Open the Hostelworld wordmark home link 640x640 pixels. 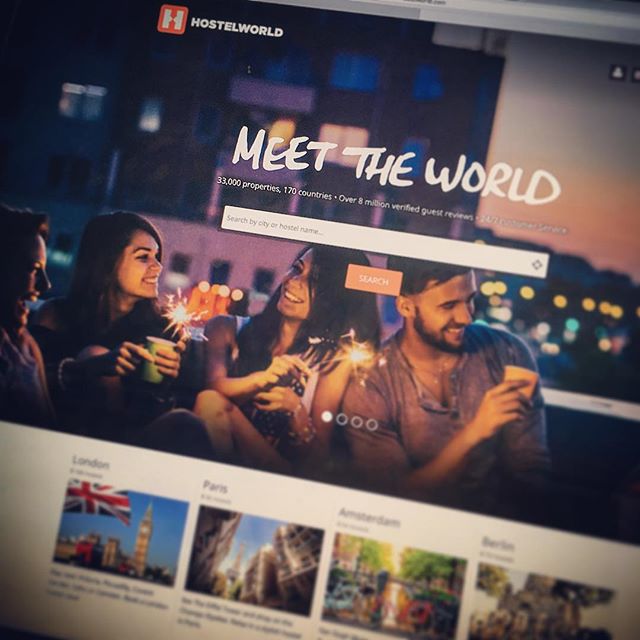point(237,27)
